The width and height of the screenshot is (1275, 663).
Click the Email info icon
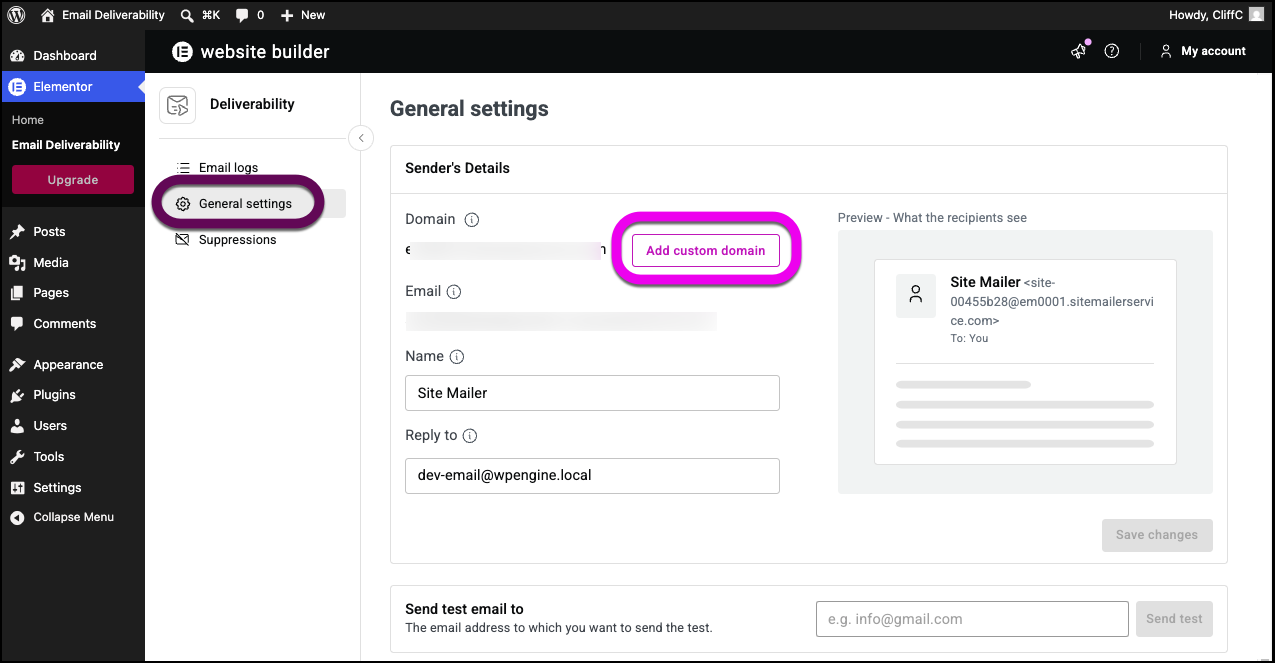[x=454, y=292]
